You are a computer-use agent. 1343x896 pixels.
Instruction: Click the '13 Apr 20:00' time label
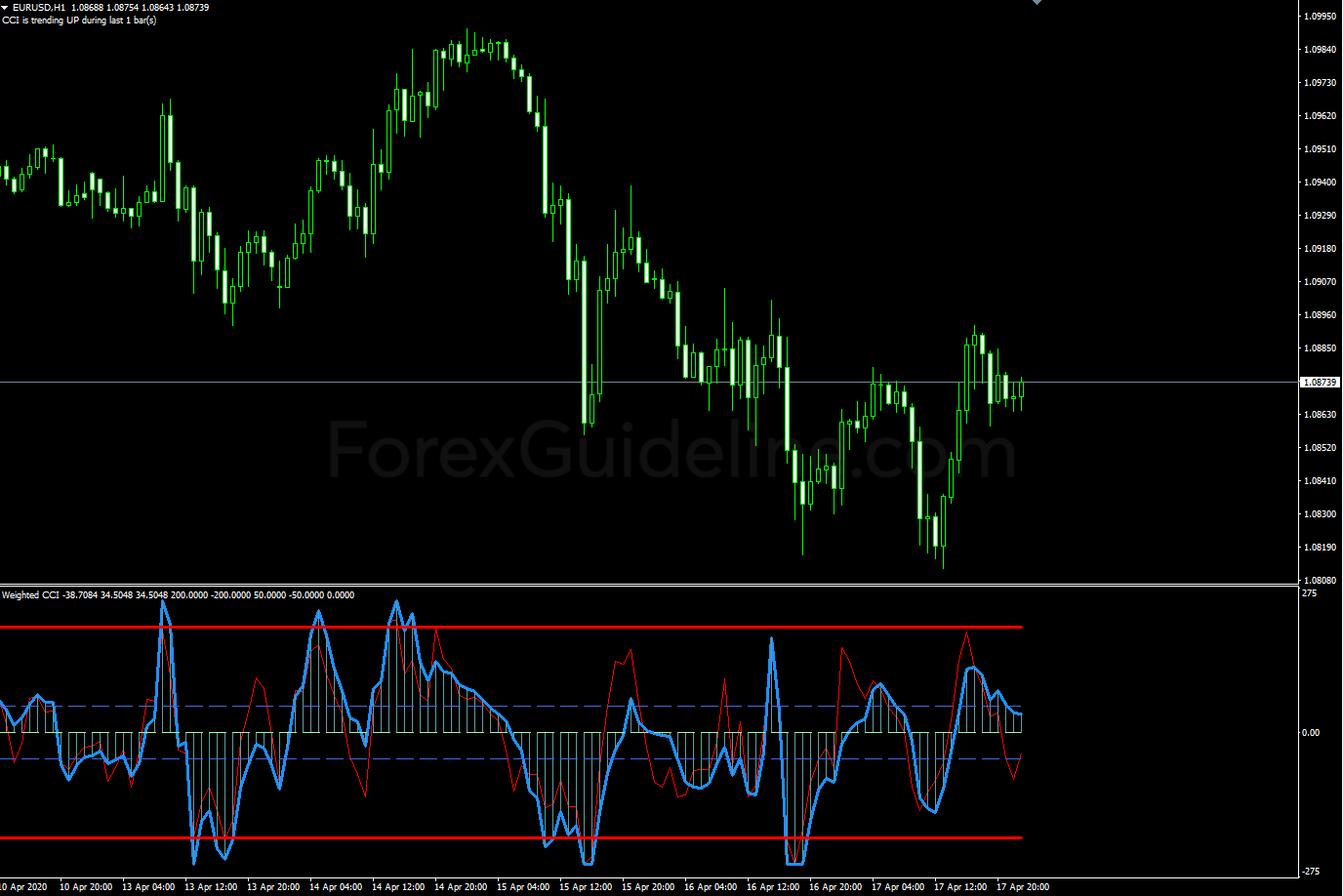coord(273,887)
